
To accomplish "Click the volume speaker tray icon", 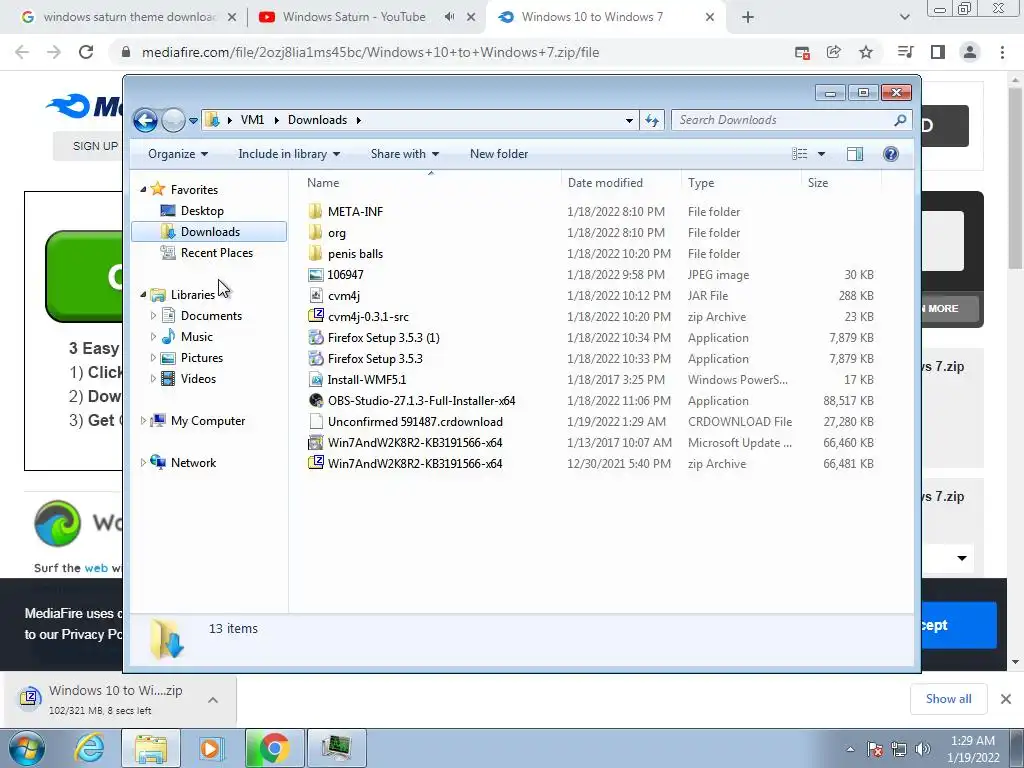I will (x=922, y=749).
